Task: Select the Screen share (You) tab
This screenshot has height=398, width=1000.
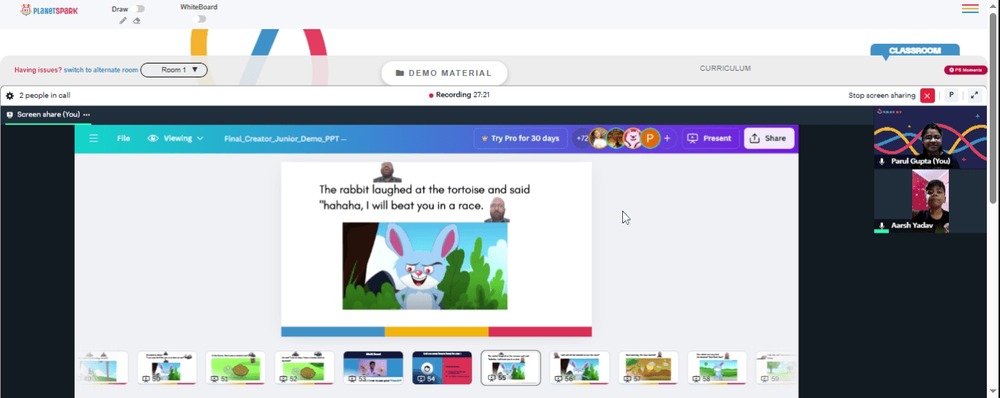Action: coord(48,115)
